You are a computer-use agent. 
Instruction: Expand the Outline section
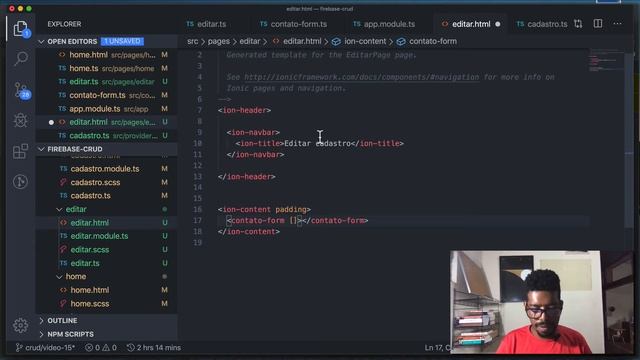pos(41,320)
